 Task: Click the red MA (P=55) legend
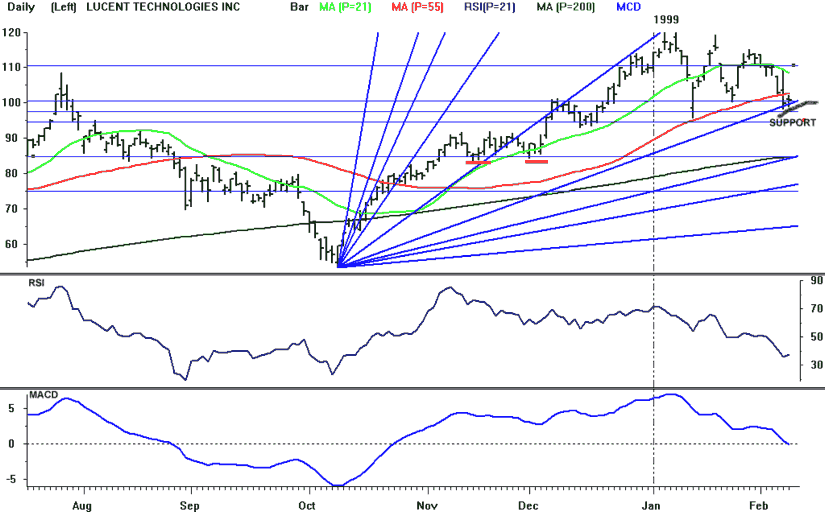417,7
